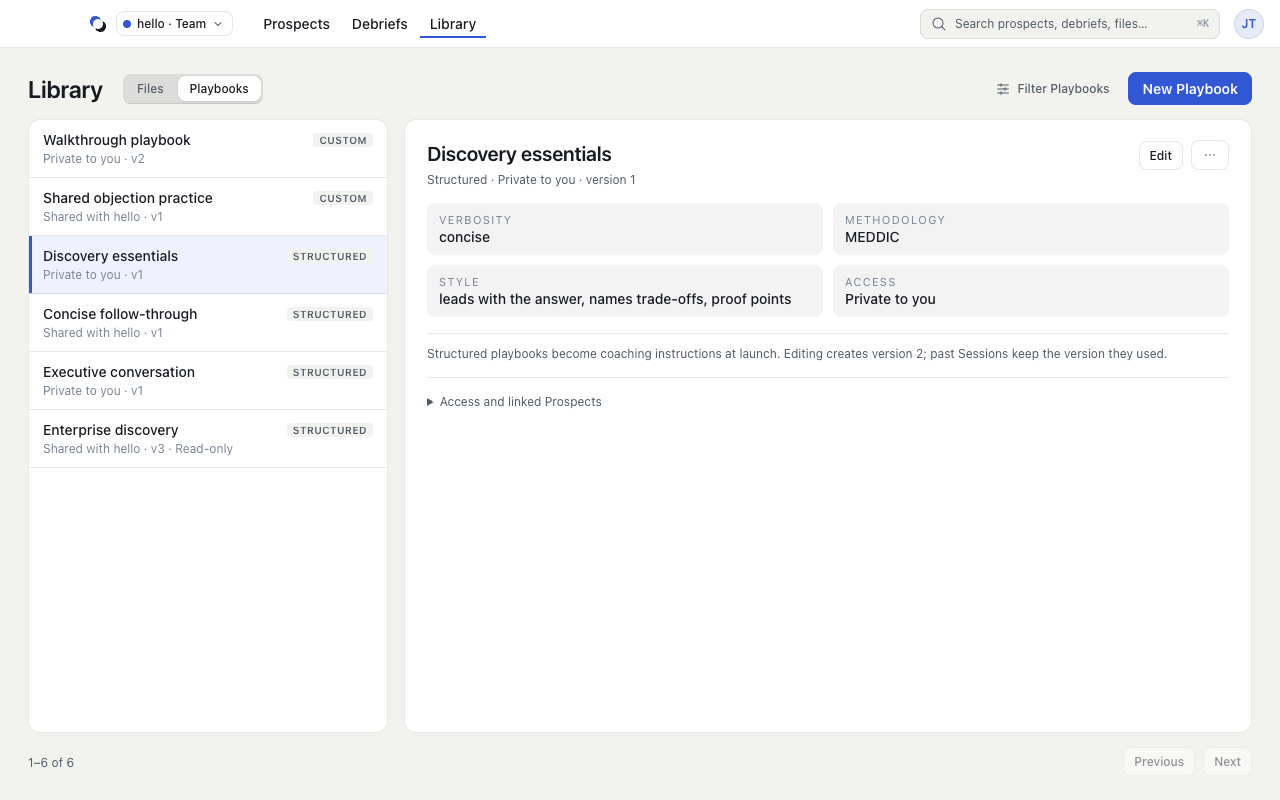Go to the Debriefs tab
The image size is (1280, 800).
[x=380, y=24]
